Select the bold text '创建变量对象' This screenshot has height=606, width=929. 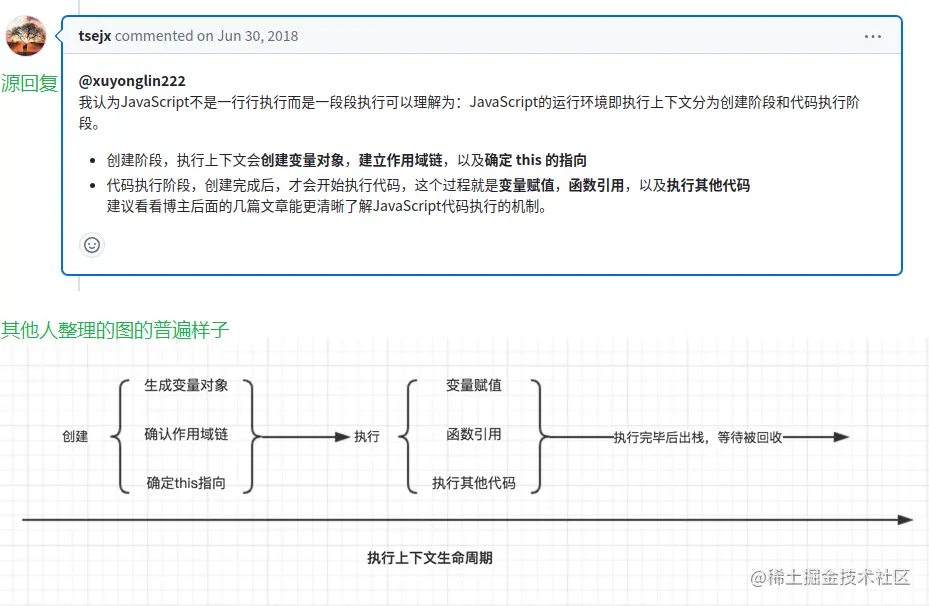pyautogui.click(x=303, y=160)
